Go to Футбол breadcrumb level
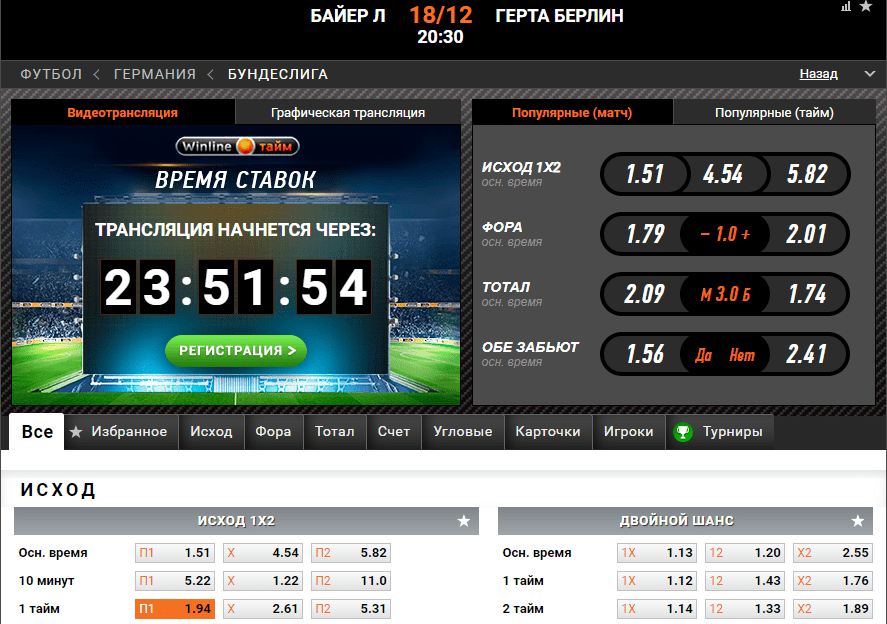Screen dimensions: 887x624 pos(51,74)
